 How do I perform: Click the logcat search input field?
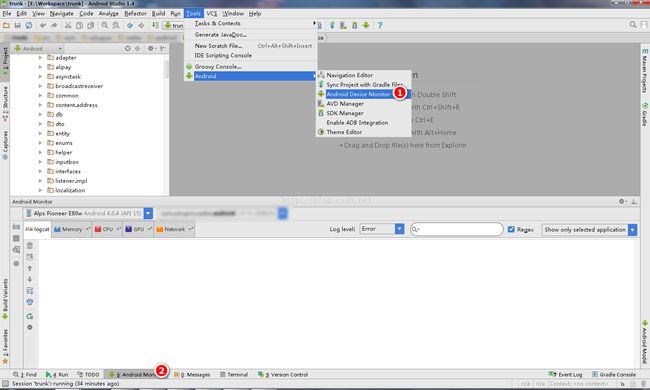point(456,229)
